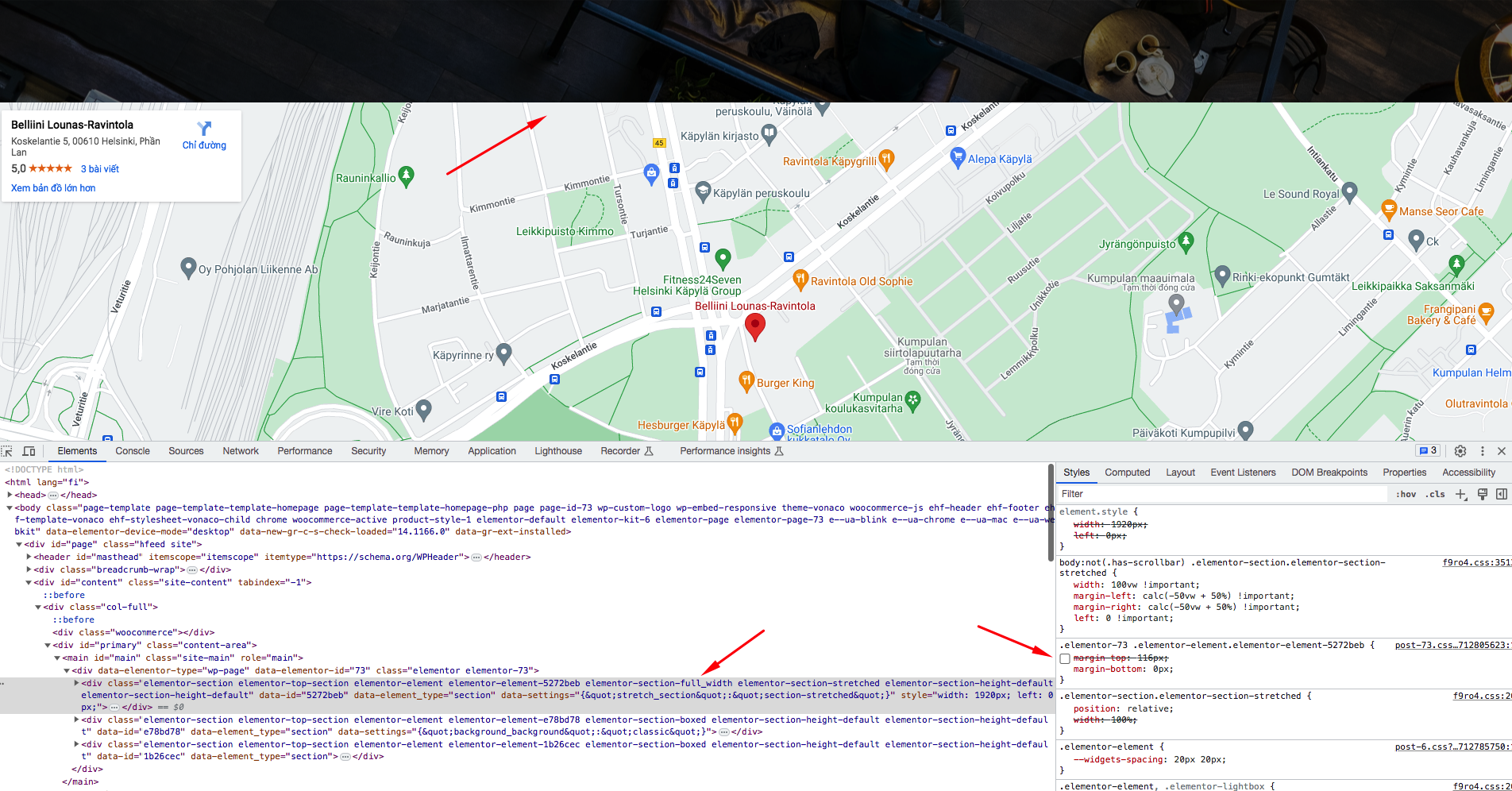Open DevTools settings gear
The height and width of the screenshot is (791, 1512).
tap(1460, 451)
